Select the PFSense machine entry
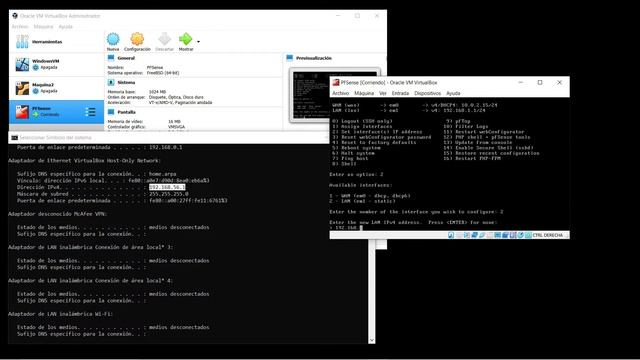Viewport: 640px width, 360px height. click(56, 111)
